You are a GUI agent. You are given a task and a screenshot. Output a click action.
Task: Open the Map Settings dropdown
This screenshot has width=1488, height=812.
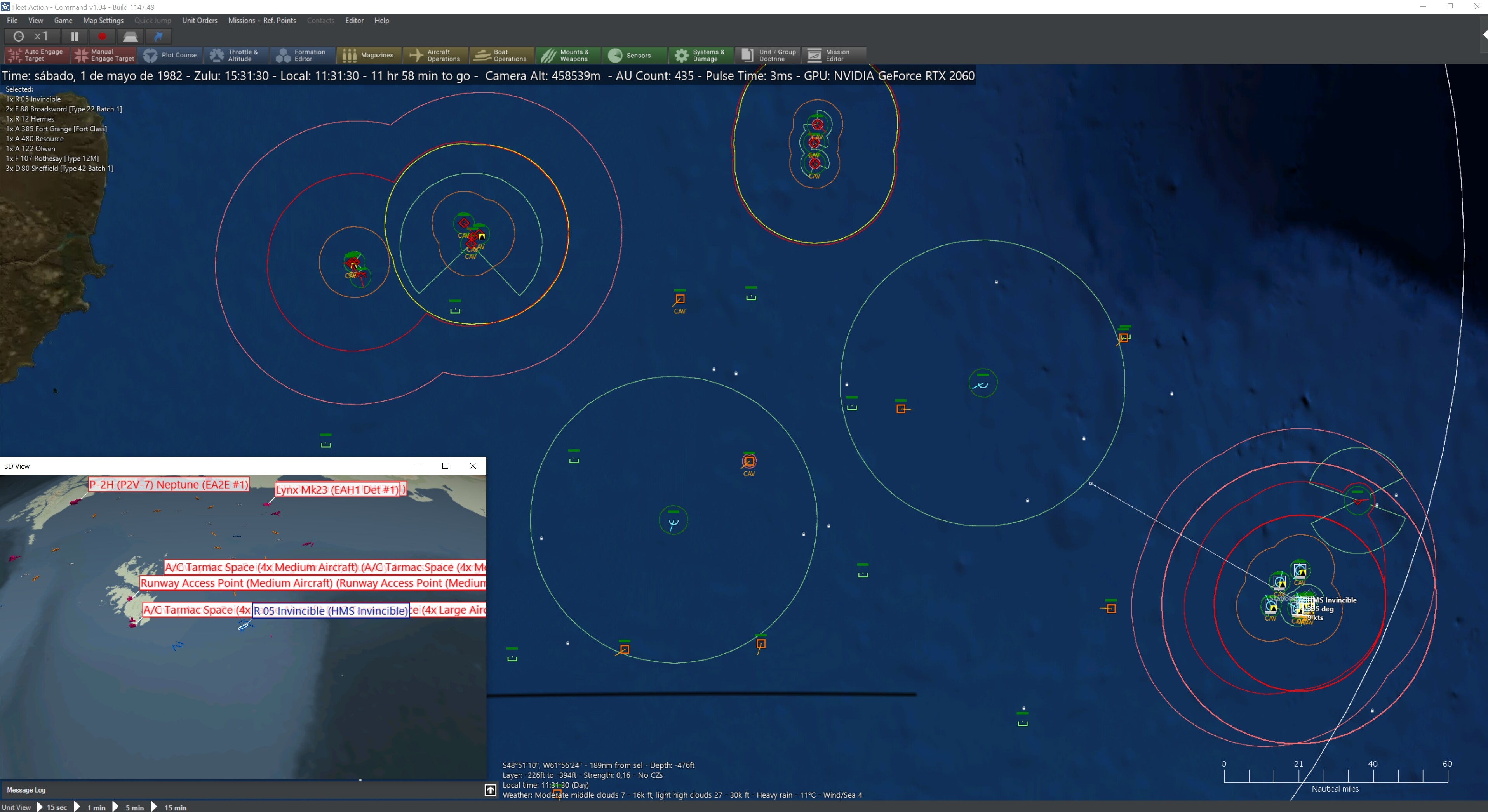click(x=103, y=20)
